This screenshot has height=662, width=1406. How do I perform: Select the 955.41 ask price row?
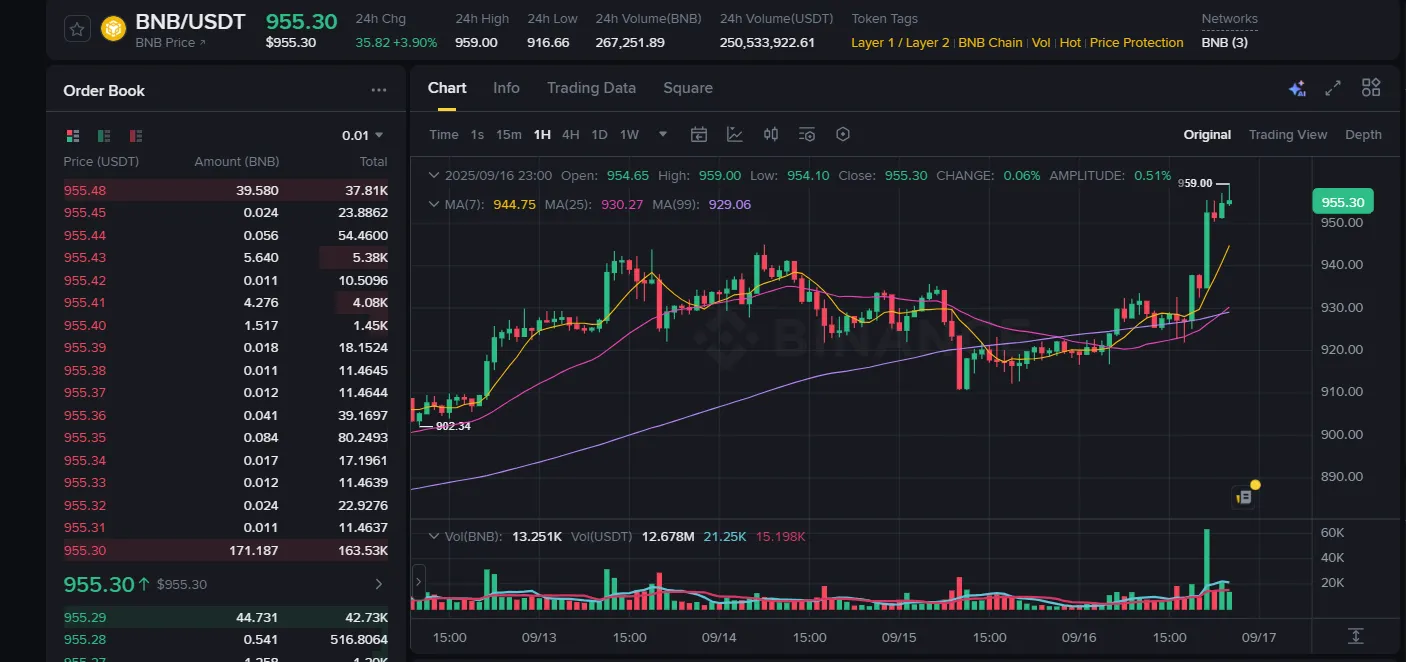(x=225, y=303)
